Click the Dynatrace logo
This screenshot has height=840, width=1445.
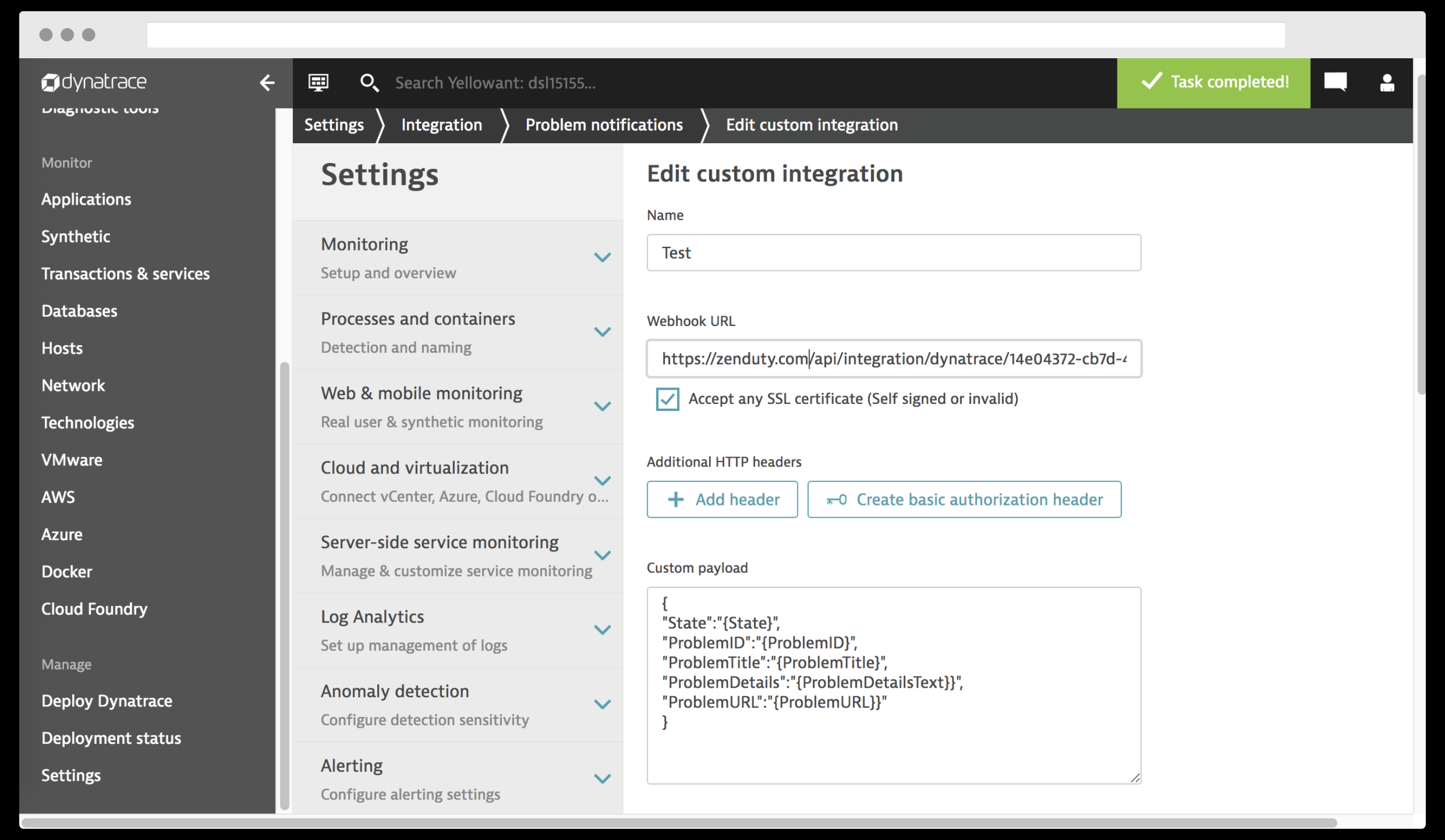click(94, 83)
